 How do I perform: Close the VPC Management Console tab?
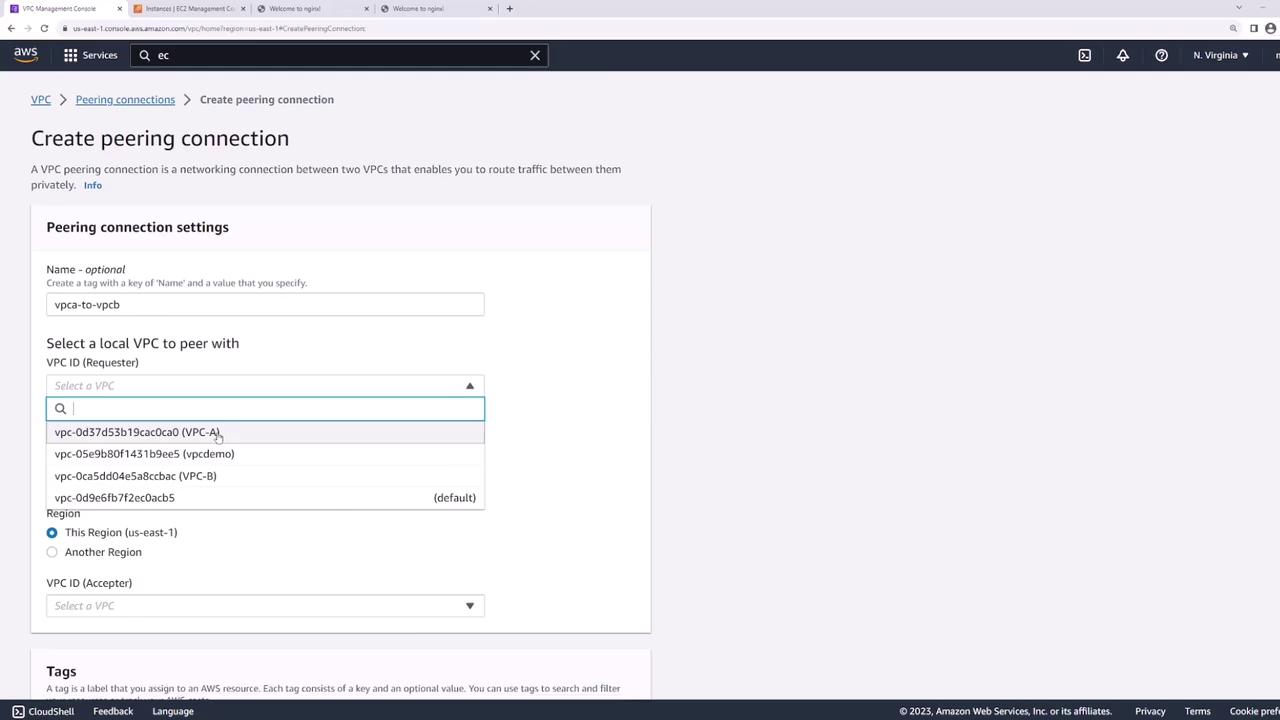point(119,9)
